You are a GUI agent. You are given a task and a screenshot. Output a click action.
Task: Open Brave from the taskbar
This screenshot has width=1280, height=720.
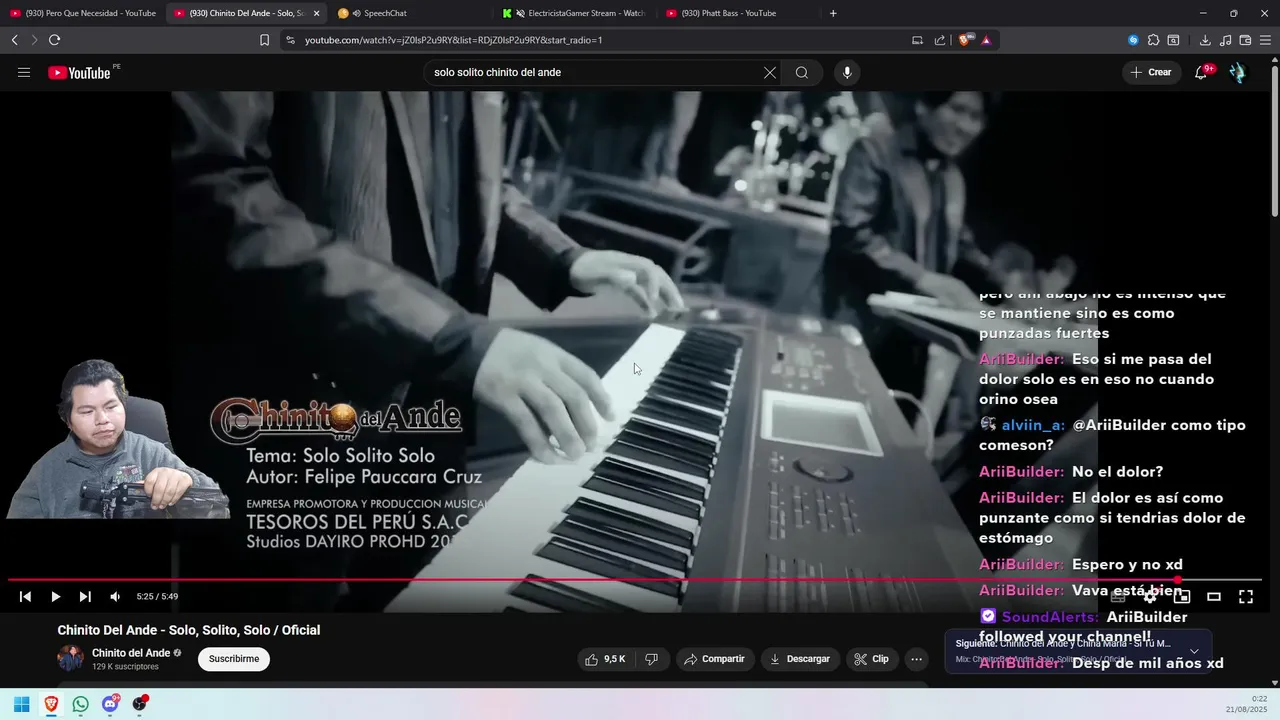(x=51, y=704)
